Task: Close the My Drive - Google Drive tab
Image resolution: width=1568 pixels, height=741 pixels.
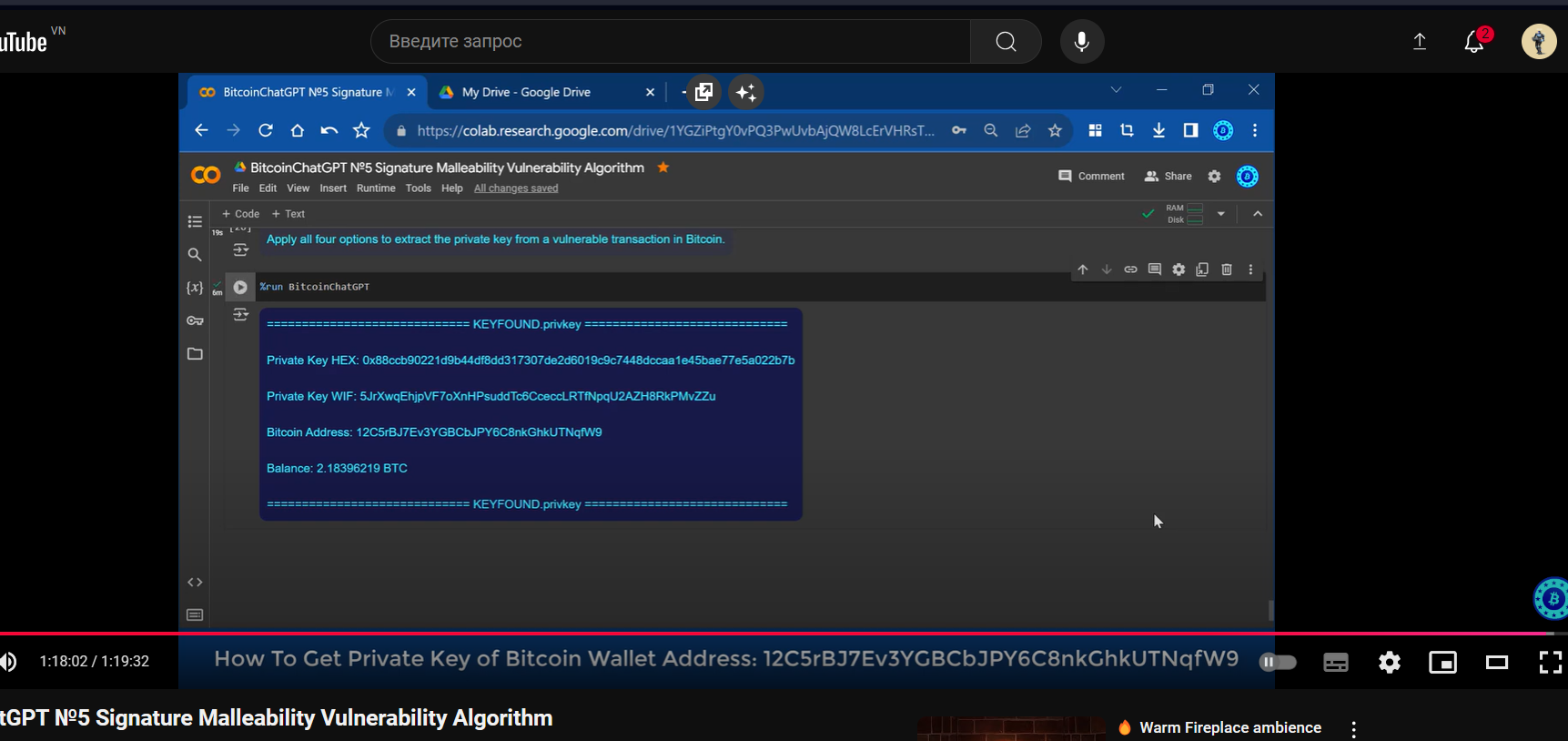Action: pyautogui.click(x=650, y=92)
